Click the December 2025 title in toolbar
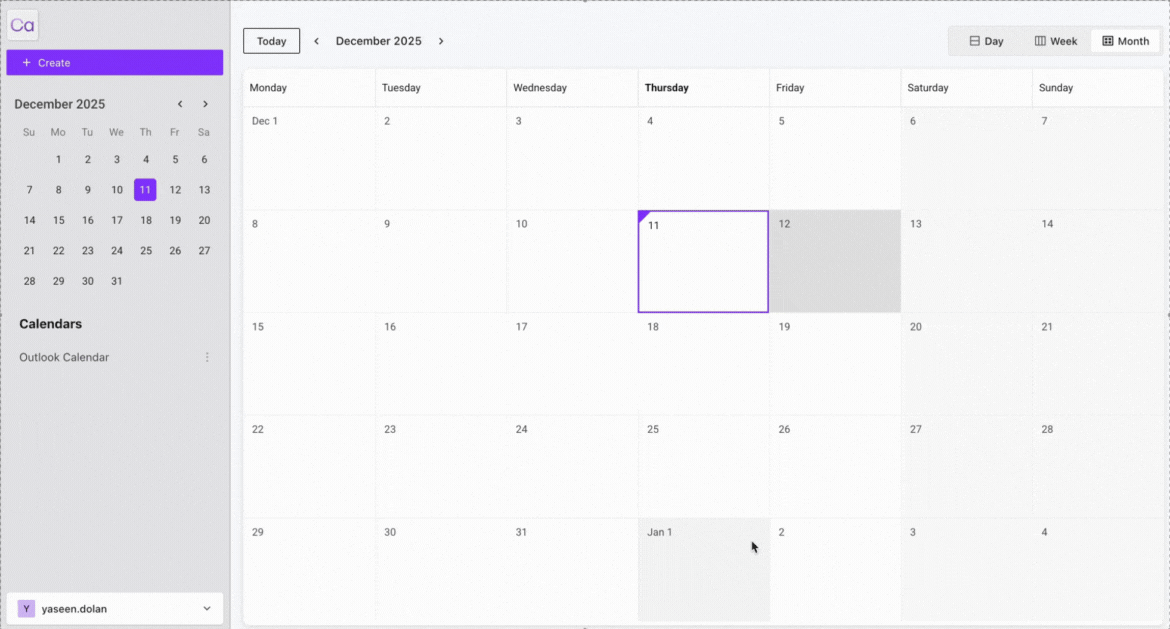 click(x=378, y=41)
